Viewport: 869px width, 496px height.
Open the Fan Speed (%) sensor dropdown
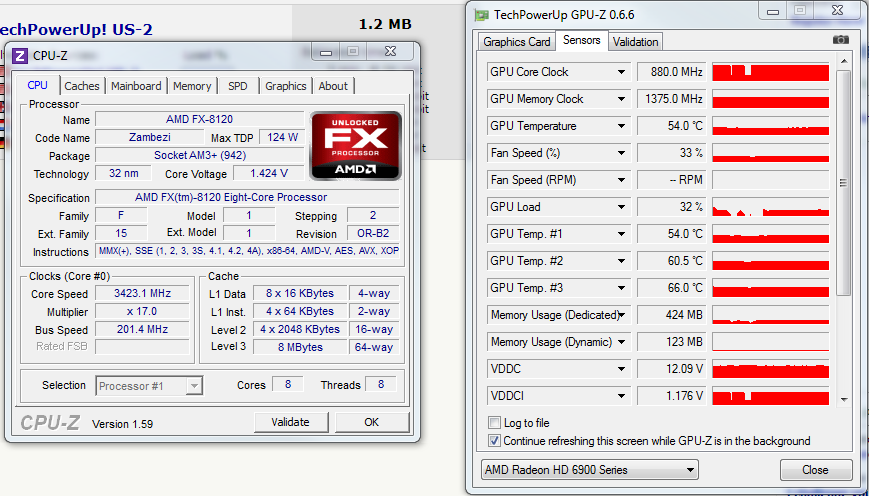(621, 153)
